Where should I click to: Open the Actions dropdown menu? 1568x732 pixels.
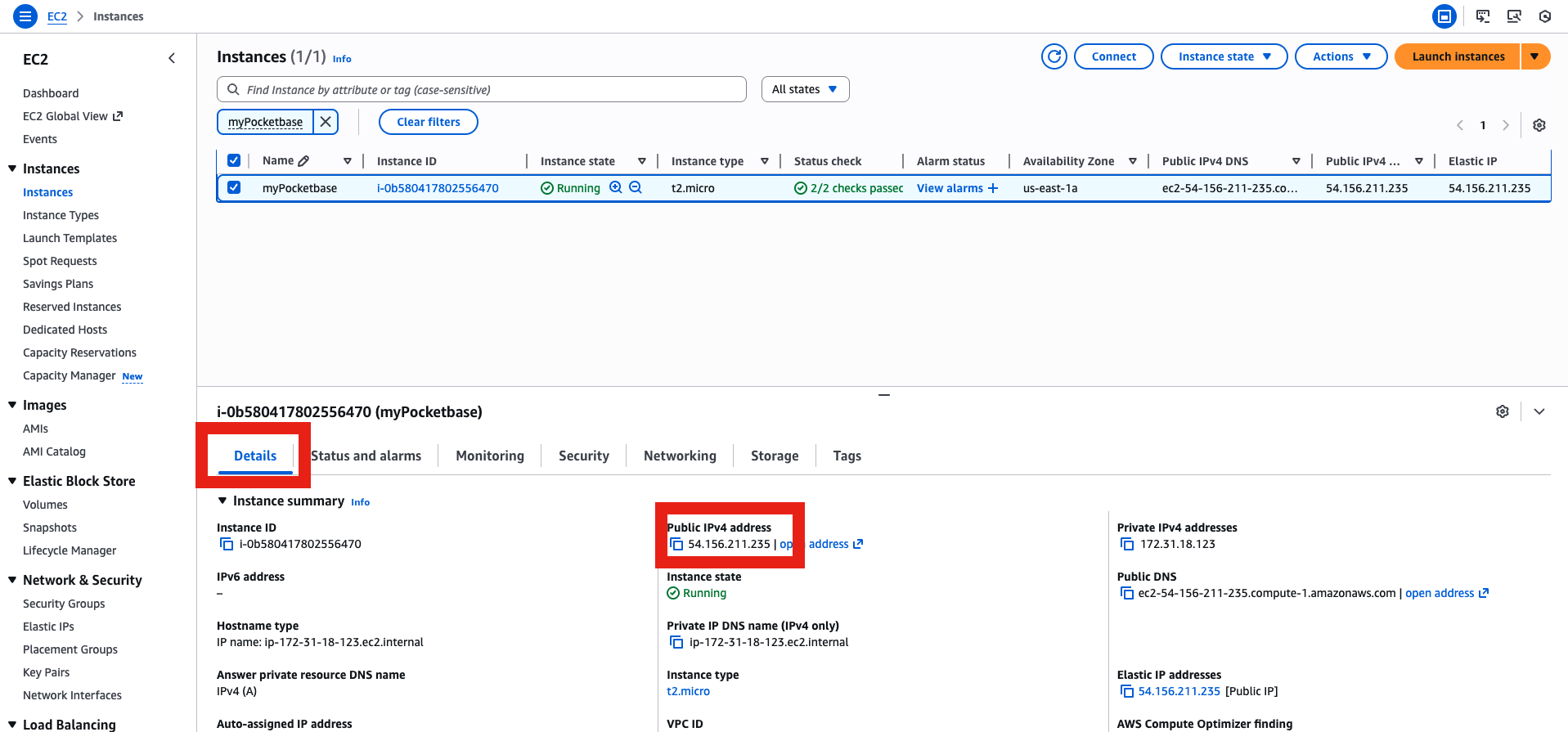coord(1341,56)
